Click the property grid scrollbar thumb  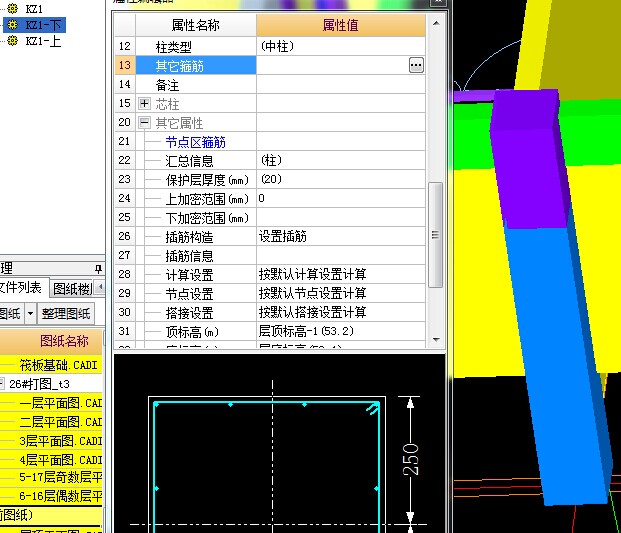(x=436, y=235)
